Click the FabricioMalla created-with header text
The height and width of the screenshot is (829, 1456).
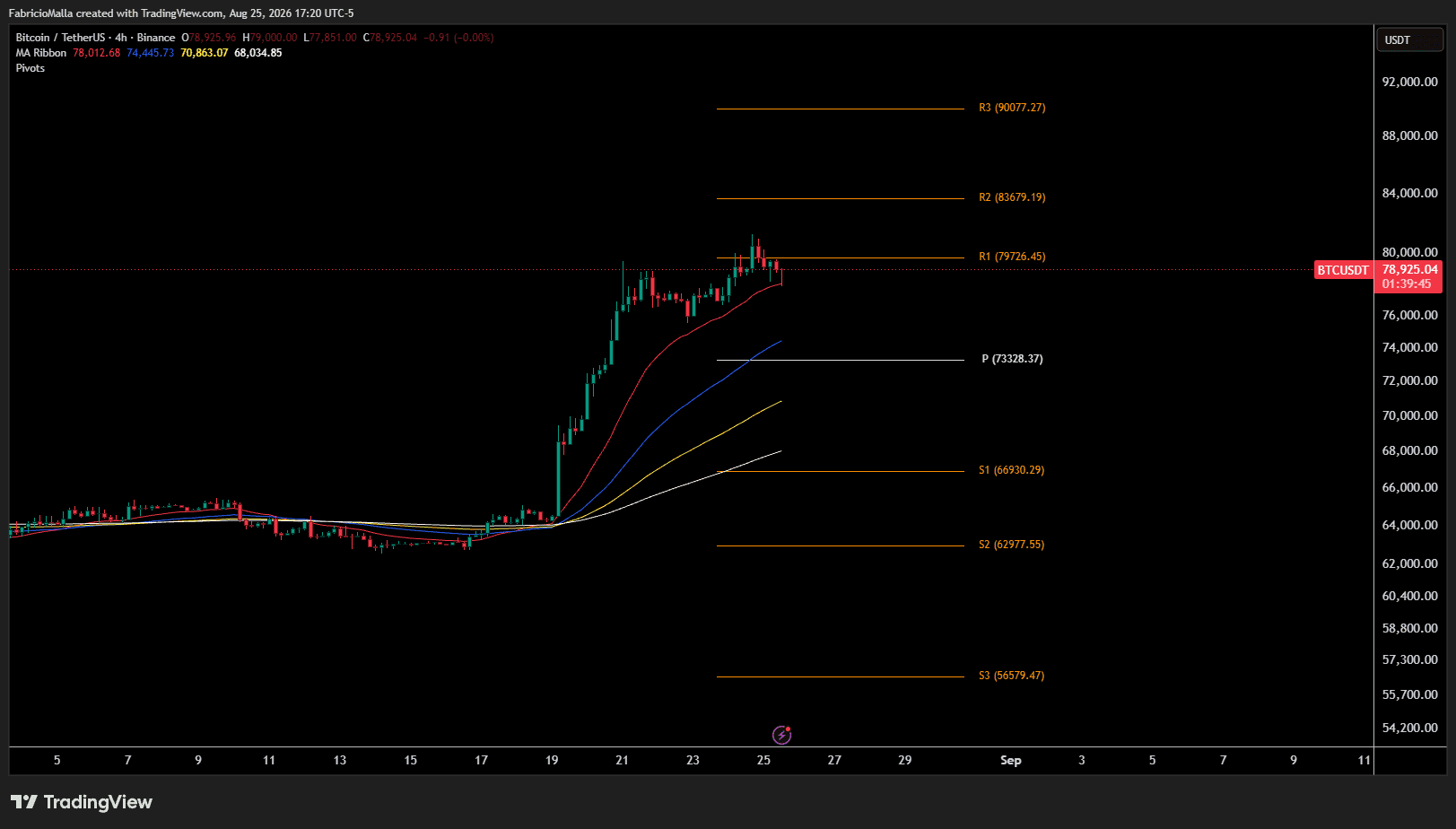click(x=181, y=13)
